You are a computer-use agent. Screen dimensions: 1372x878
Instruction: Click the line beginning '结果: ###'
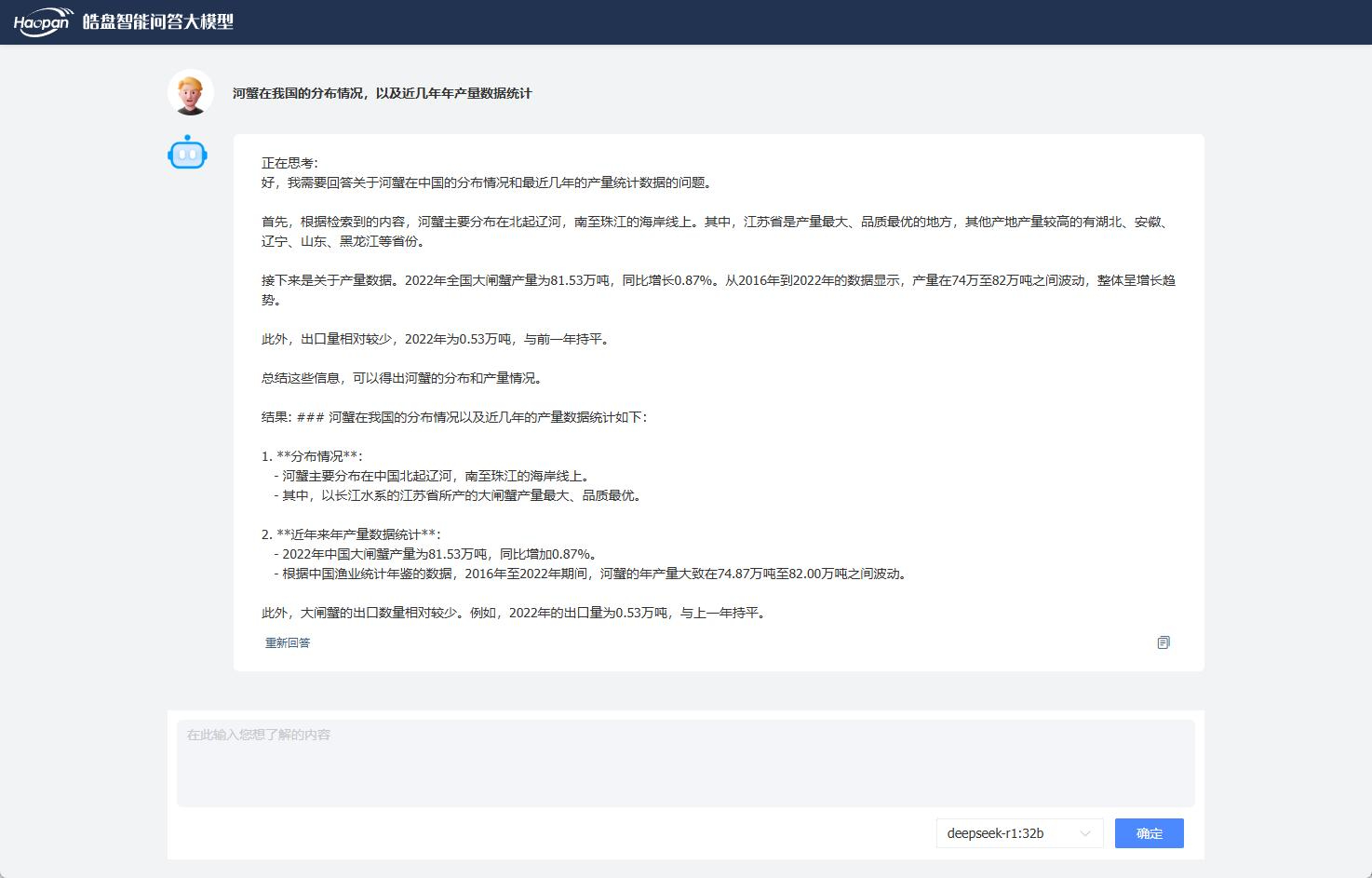454,417
